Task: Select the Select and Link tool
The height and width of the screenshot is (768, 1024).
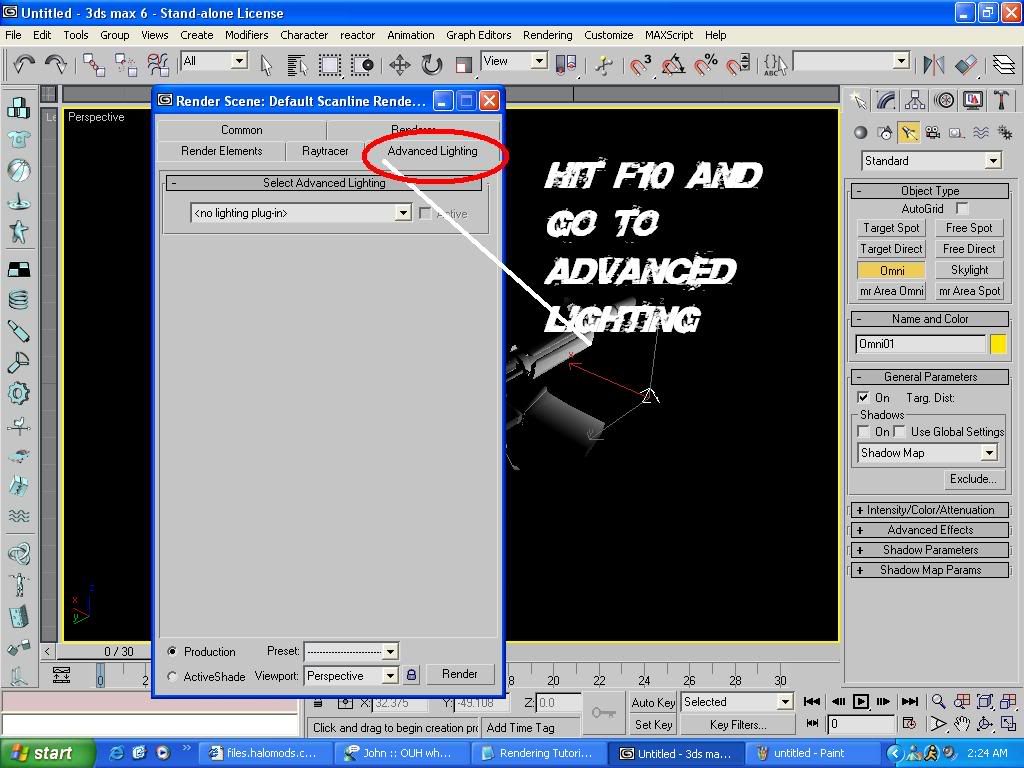Action: pyautogui.click(x=94, y=65)
